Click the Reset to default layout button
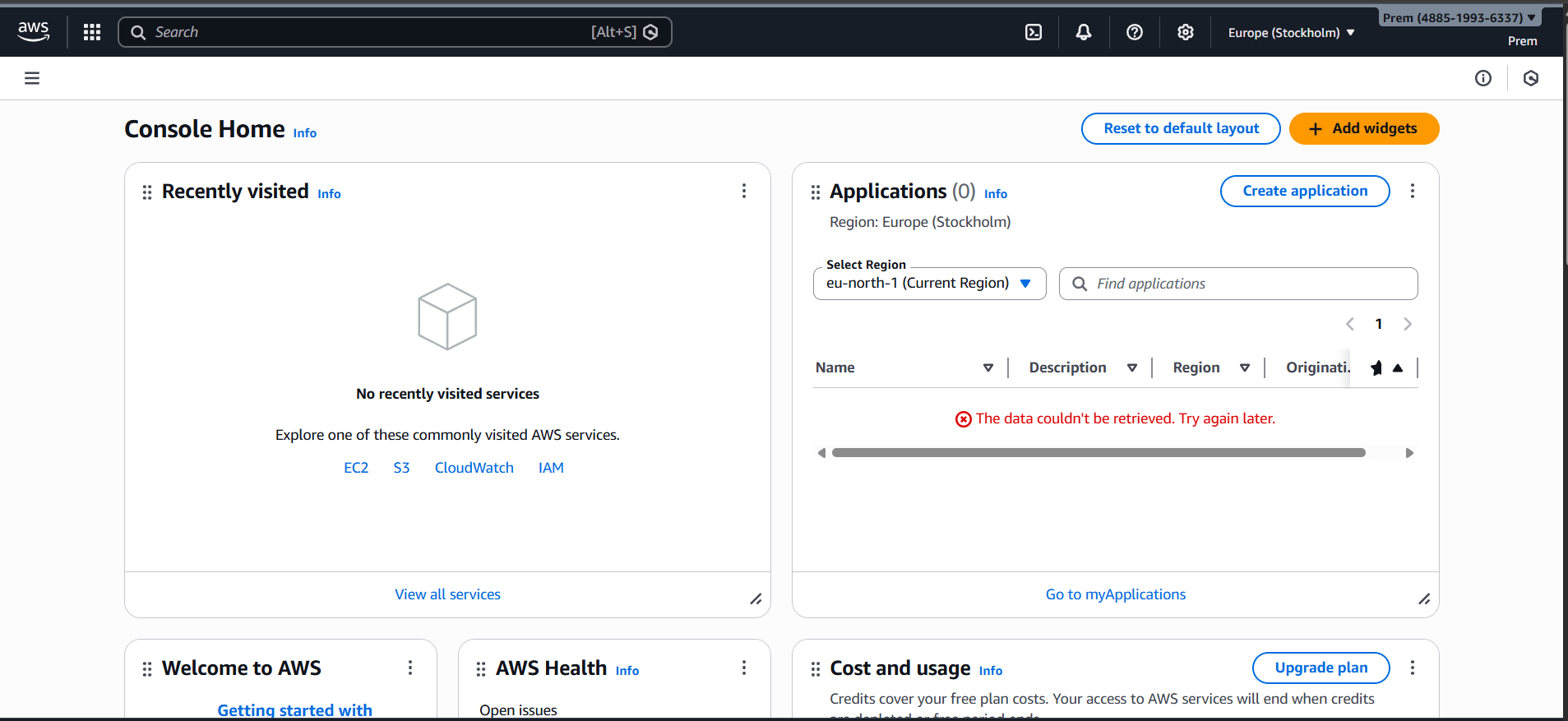1568x721 pixels. click(1181, 128)
